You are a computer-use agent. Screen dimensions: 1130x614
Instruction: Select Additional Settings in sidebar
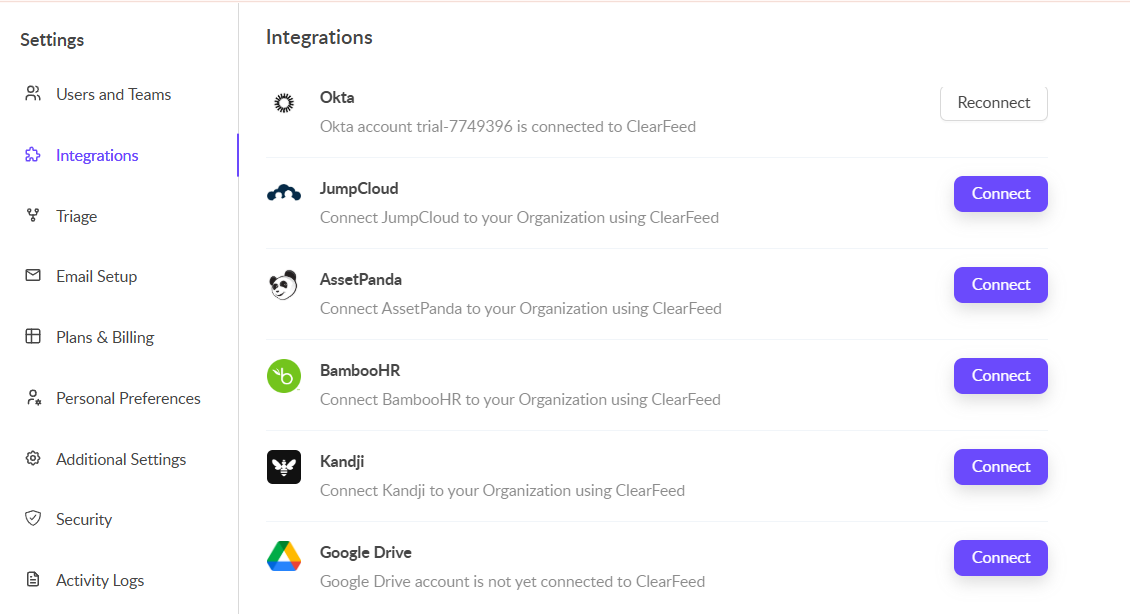(121, 459)
